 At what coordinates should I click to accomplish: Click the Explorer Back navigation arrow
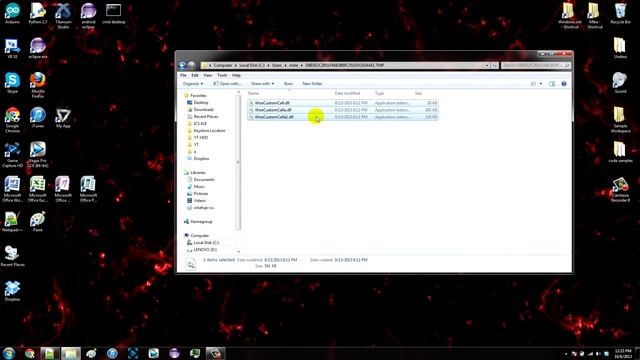(x=182, y=65)
